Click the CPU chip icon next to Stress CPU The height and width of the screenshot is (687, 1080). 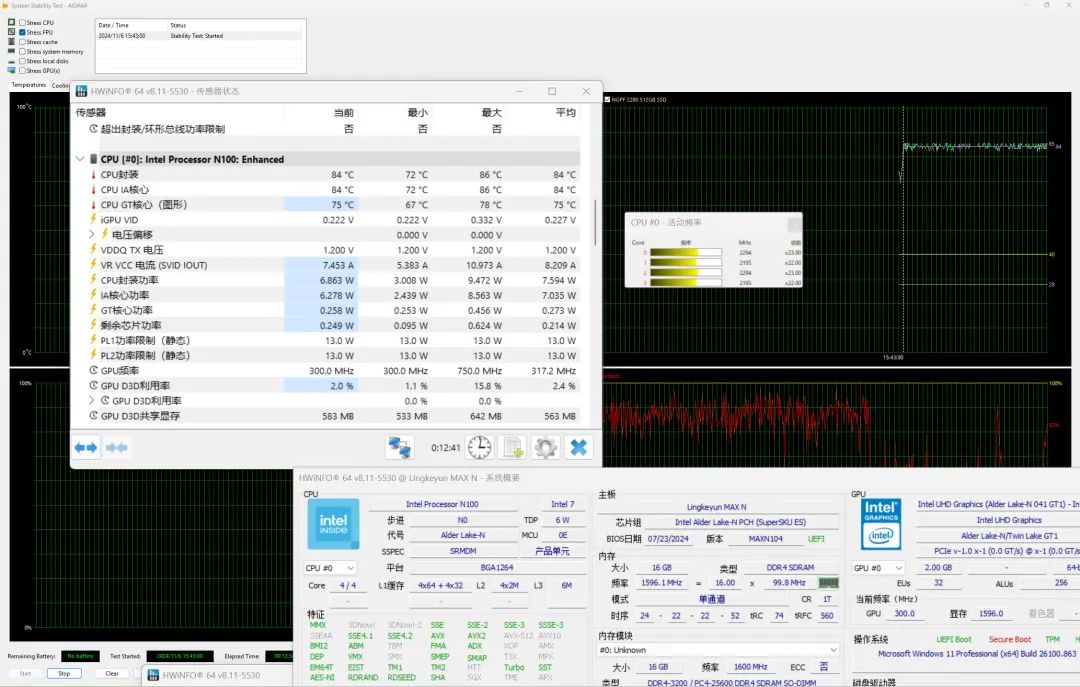(11, 23)
